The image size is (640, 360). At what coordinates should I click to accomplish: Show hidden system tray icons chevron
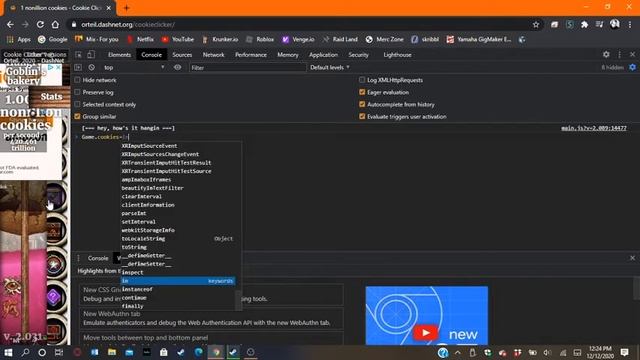click(458, 352)
